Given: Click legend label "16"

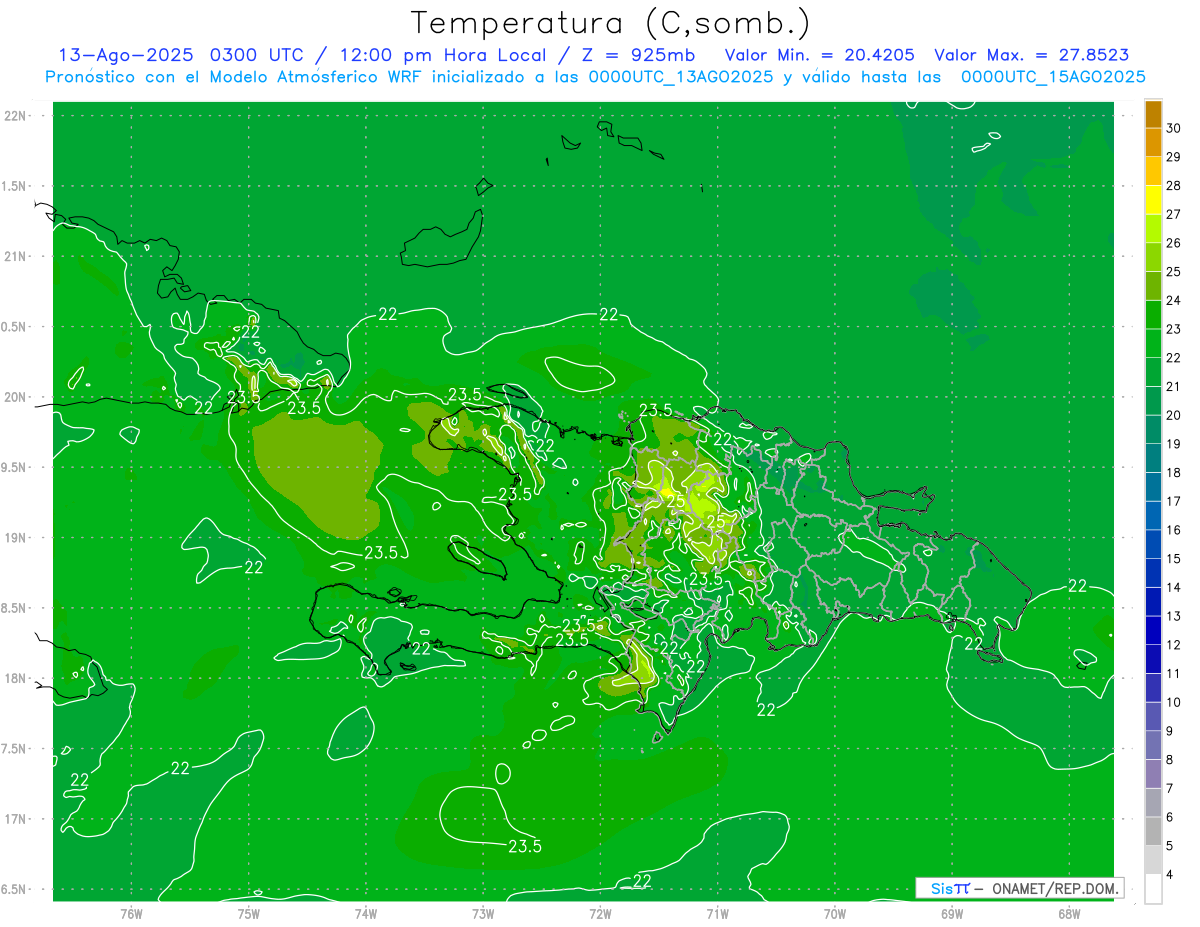Looking at the screenshot, I should pyautogui.click(x=1173, y=530).
